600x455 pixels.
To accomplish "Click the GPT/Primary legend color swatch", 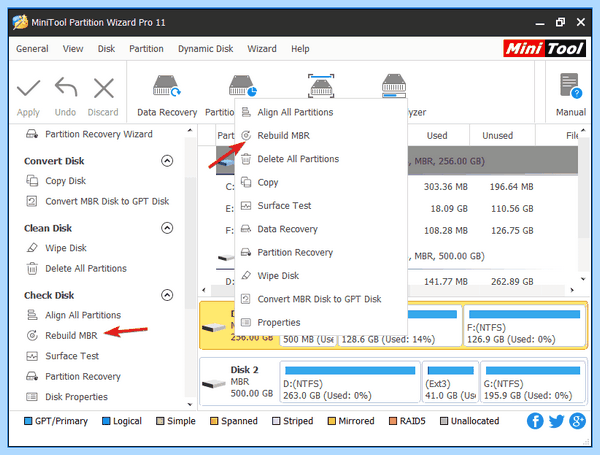I will pyautogui.click(x=28, y=421).
